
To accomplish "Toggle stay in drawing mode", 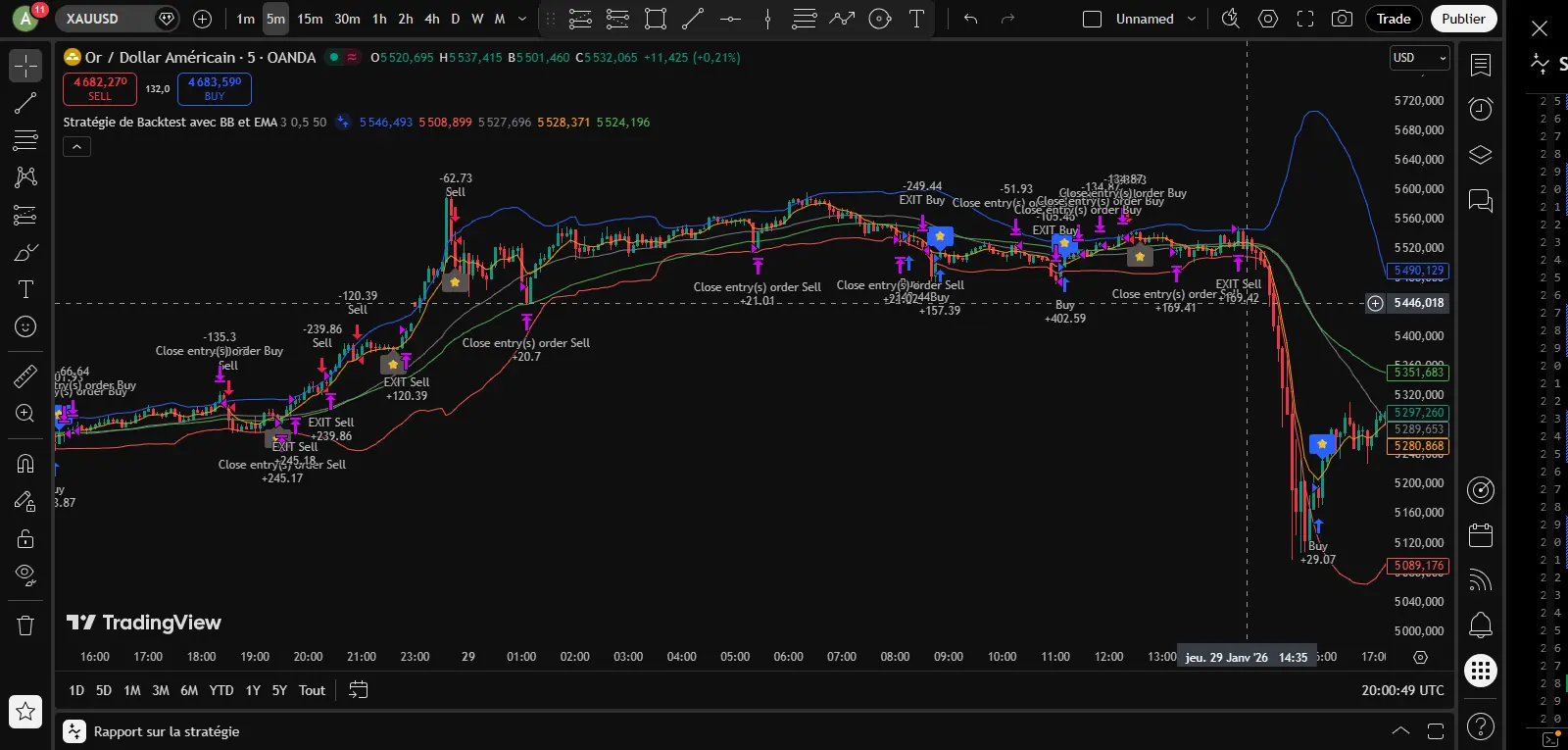I will click(25, 501).
